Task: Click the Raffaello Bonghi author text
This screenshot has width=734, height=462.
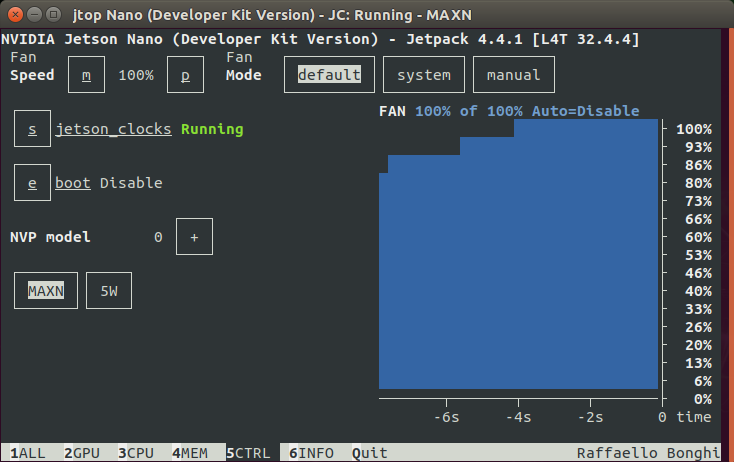Action: point(648,453)
